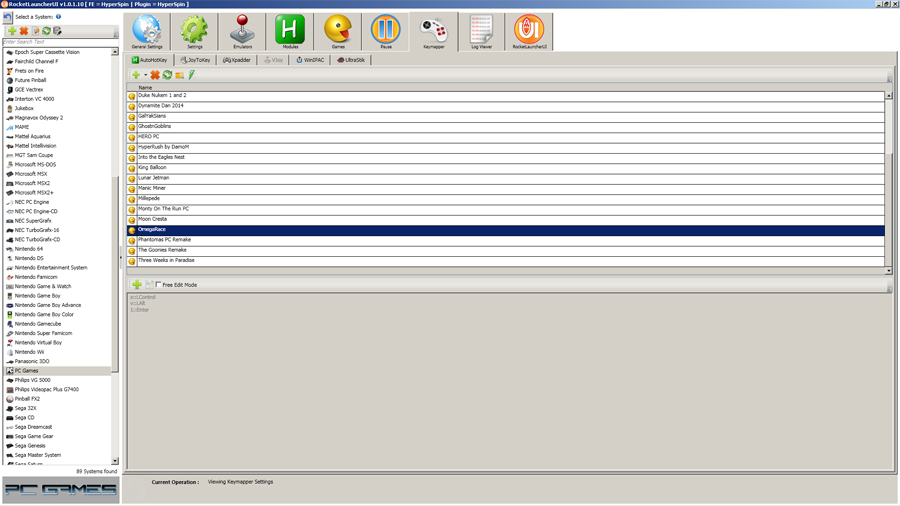Viewport: 900px width, 506px height.
Task: Open the green gear Settings section
Action: [x=195, y=32]
